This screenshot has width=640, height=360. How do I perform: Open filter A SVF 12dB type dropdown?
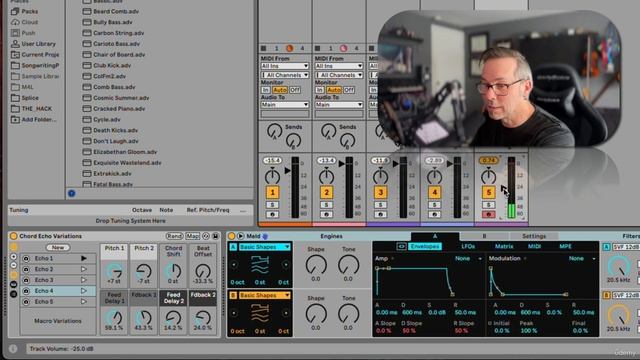625,247
